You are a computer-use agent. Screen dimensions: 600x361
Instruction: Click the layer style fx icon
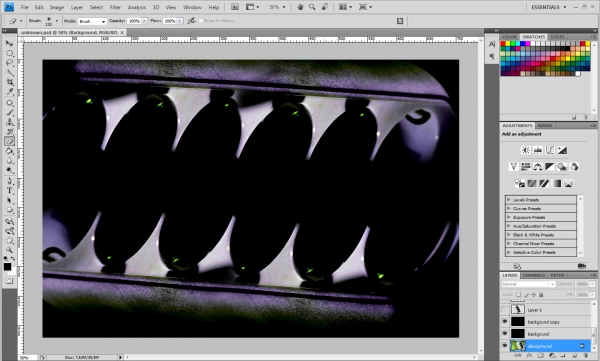point(529,356)
